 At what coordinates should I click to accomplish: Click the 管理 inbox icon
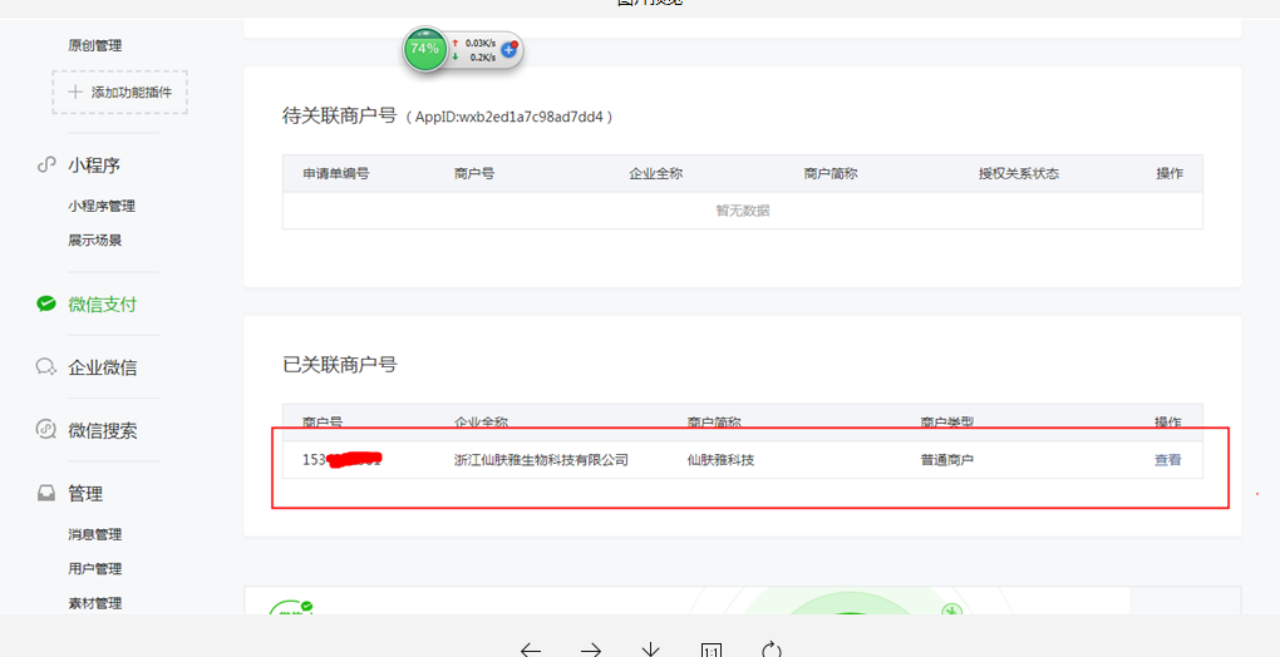[46, 493]
